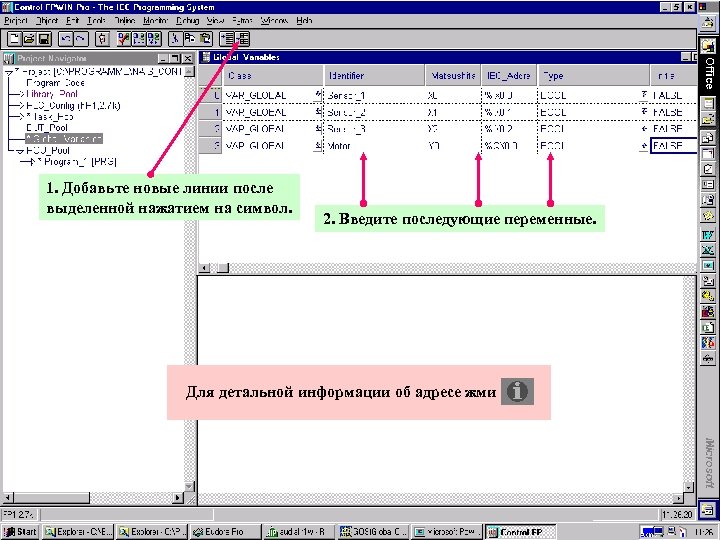Click the IEC_Addr column header

coord(509,75)
